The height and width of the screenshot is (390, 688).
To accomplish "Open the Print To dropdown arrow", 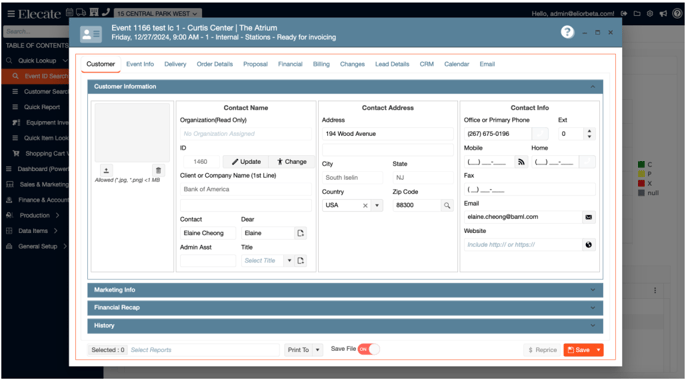I will [318, 350].
